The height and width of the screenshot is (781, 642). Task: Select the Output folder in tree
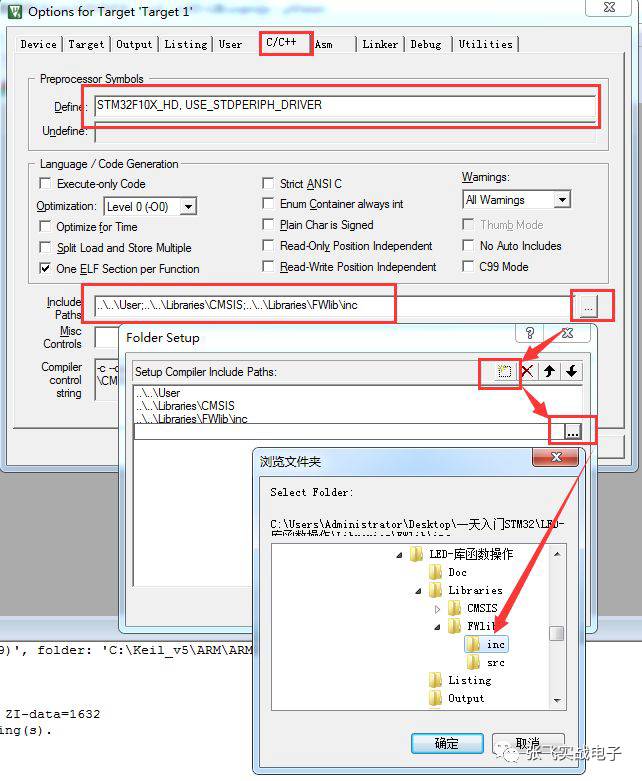click(457, 698)
